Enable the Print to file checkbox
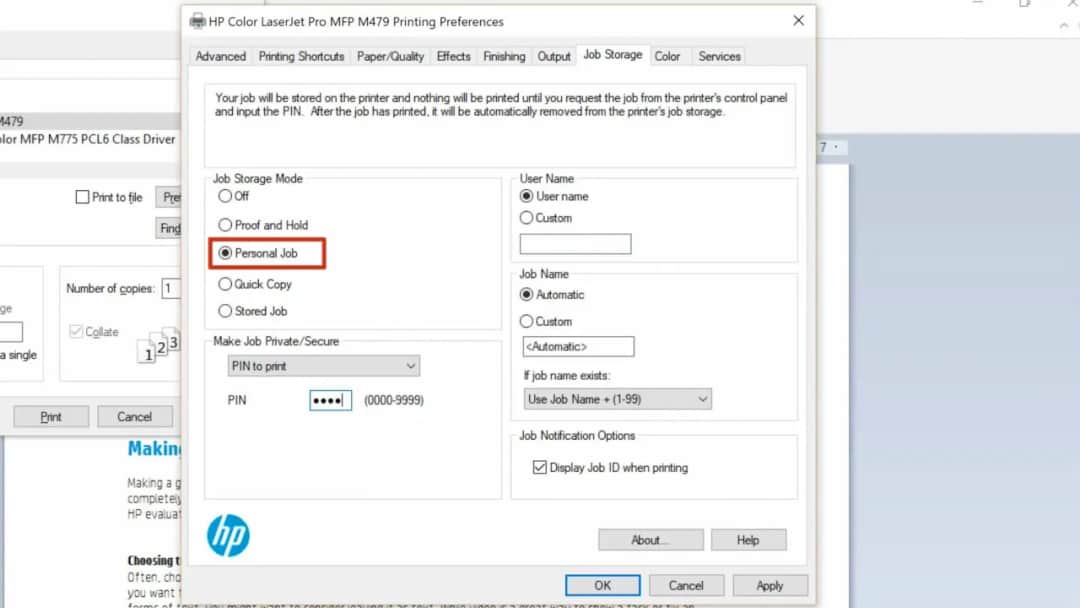Screen dimensions: 1080x608 click(x=83, y=197)
